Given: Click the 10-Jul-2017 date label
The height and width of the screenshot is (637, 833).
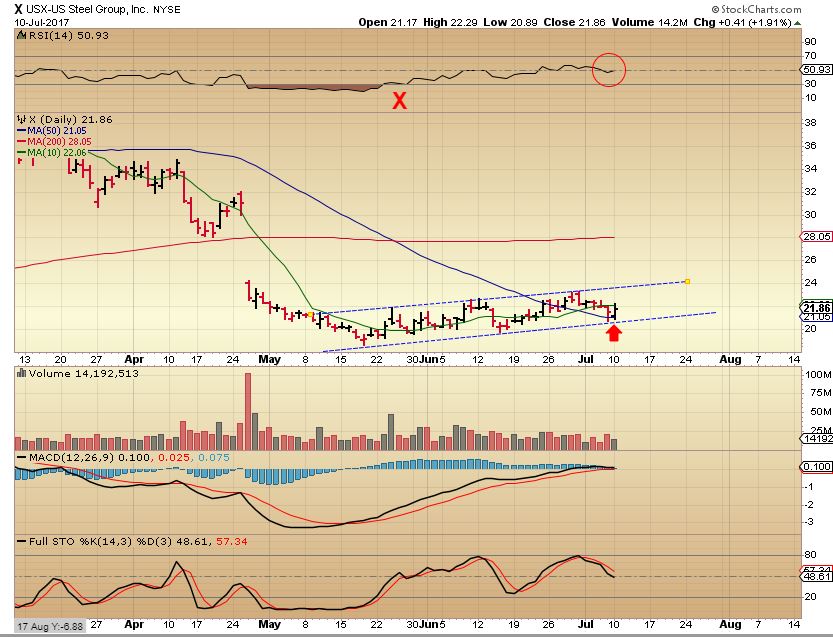Looking at the screenshot, I should click(41, 23).
